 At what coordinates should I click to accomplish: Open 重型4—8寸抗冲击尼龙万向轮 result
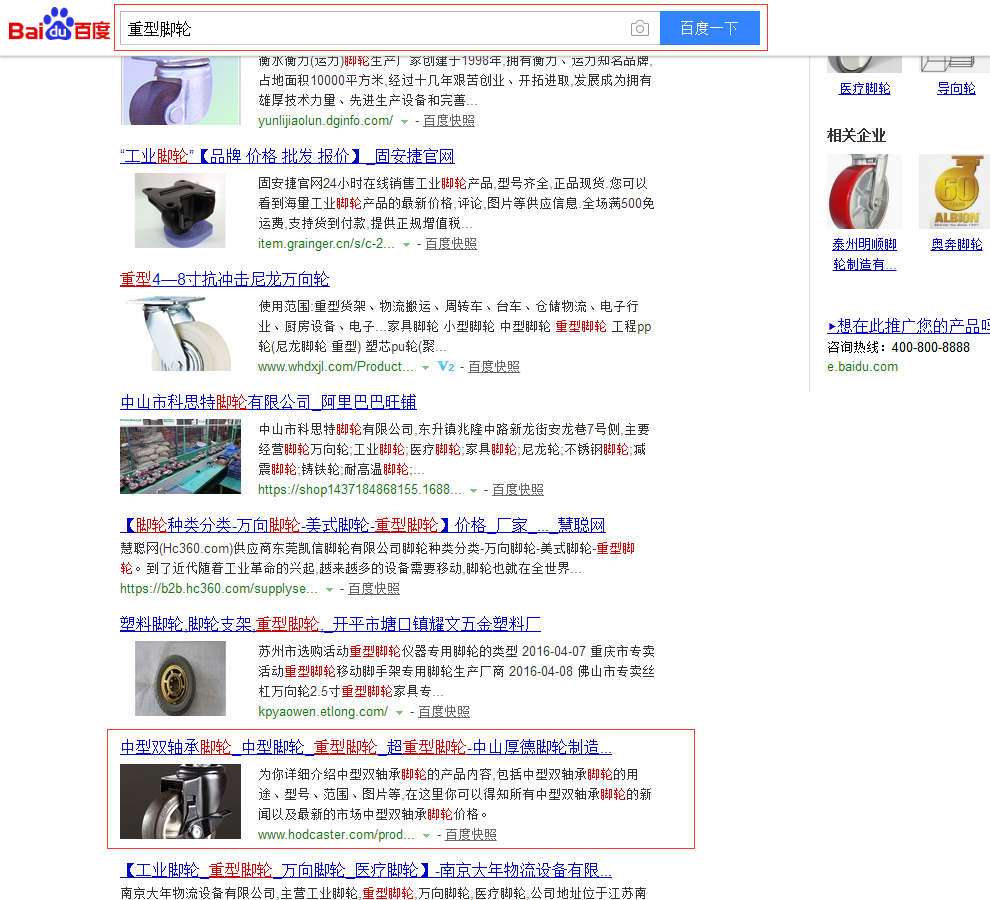pos(225,279)
